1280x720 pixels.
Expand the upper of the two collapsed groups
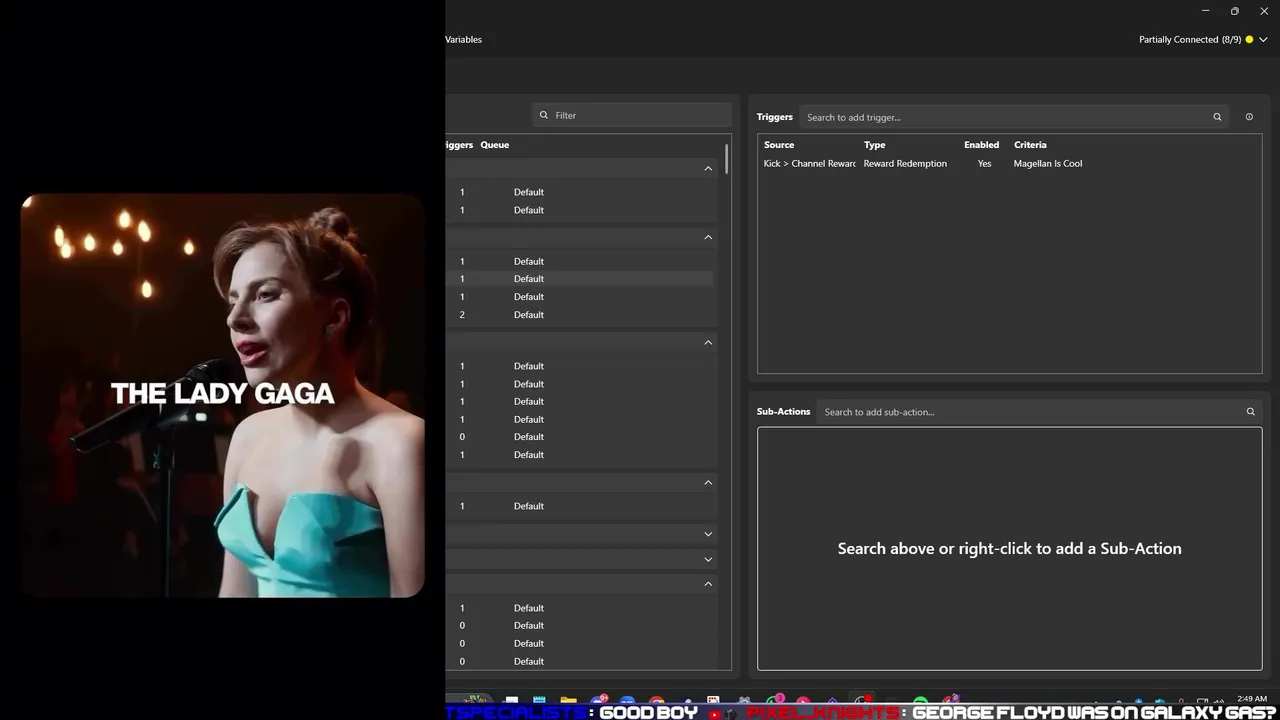point(708,534)
